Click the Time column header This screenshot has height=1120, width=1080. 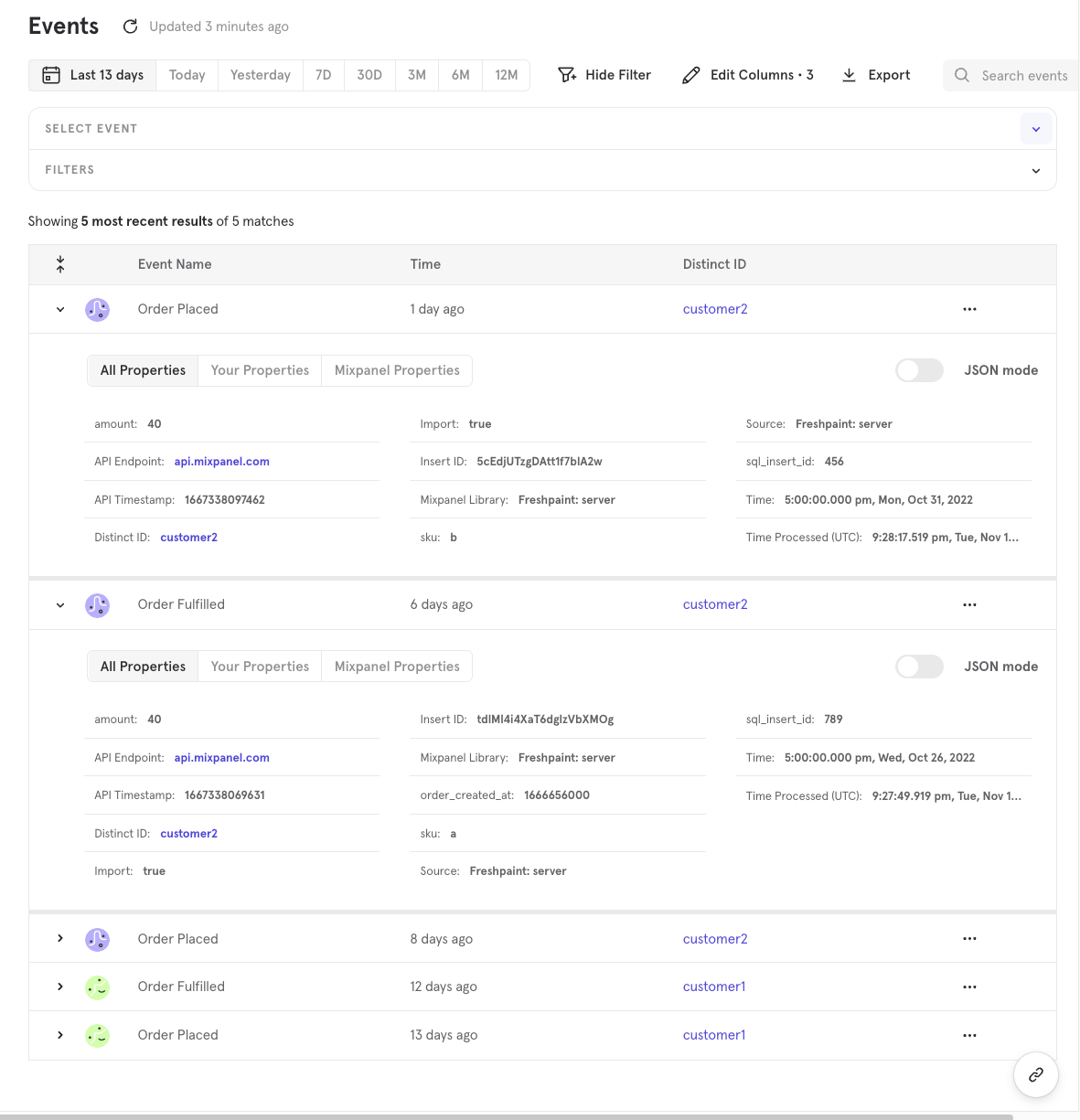[x=425, y=264]
